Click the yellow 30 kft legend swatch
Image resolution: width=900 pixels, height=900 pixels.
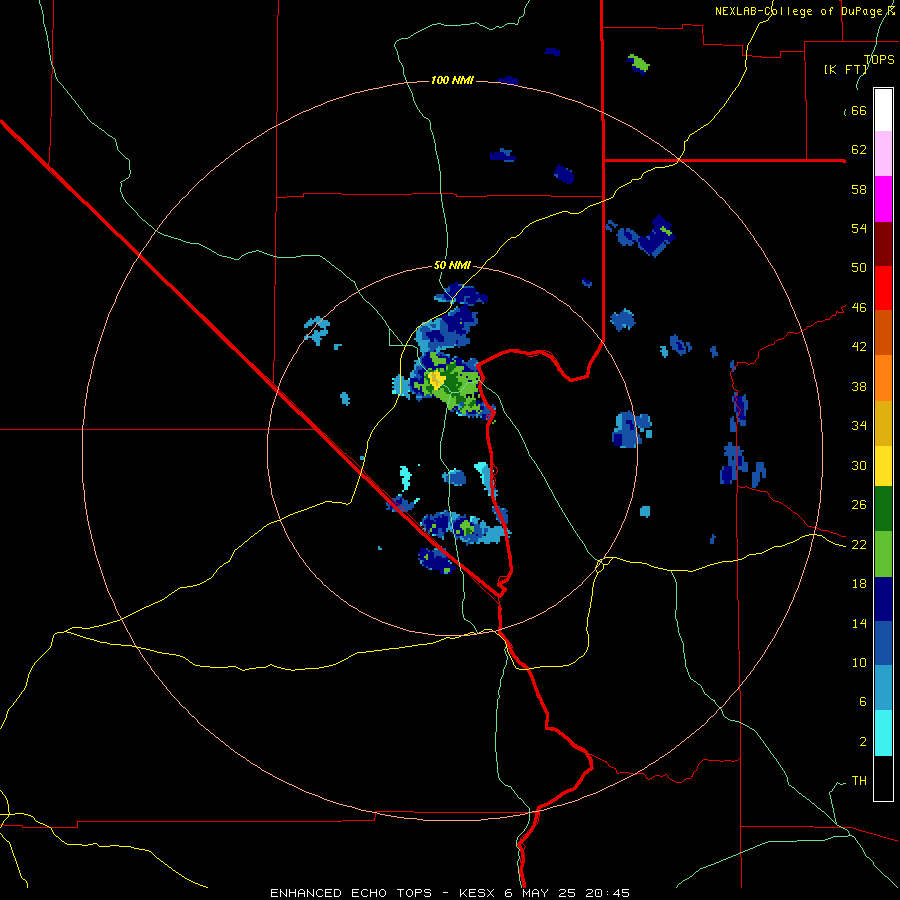883,466
